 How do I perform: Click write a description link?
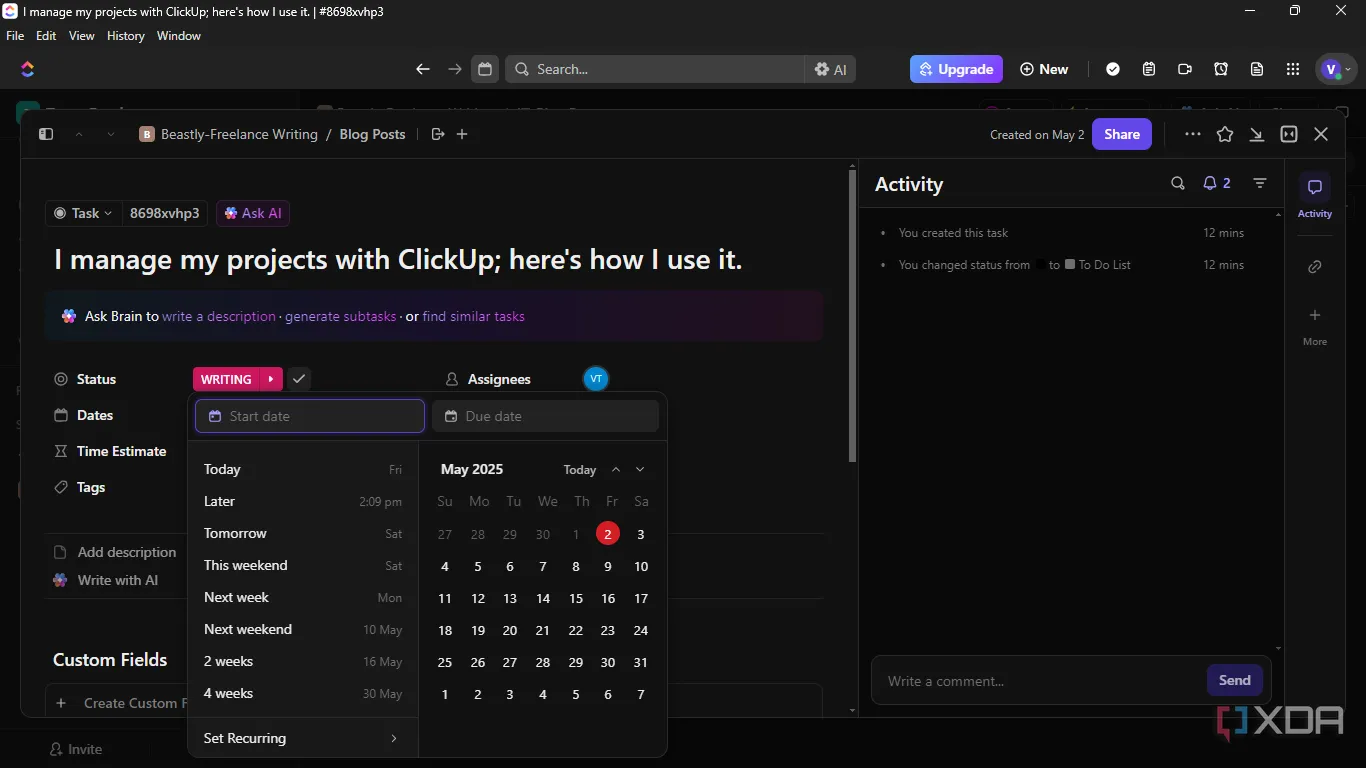[x=219, y=316]
